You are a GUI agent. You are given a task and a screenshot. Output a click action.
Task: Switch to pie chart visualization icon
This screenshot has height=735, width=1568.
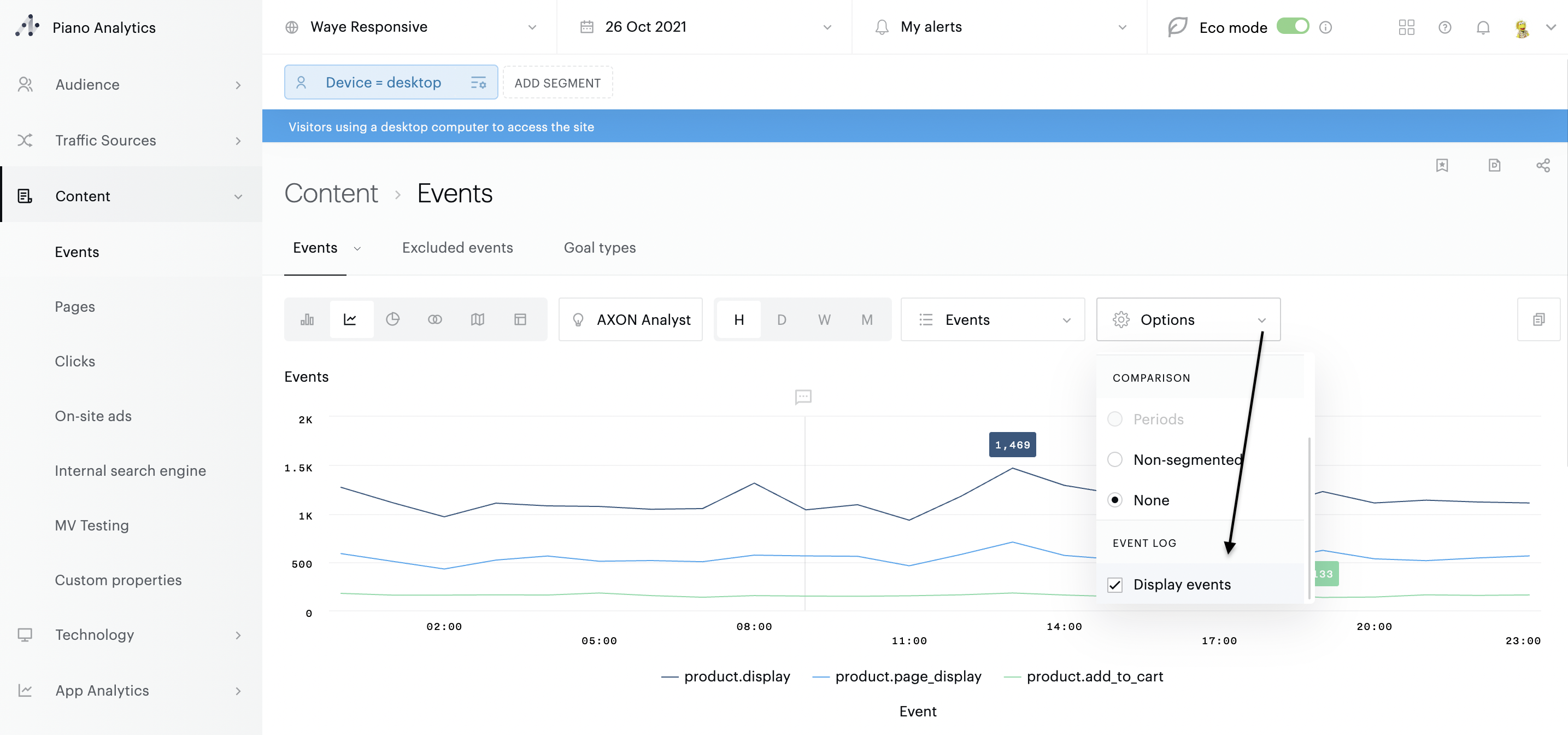point(392,319)
